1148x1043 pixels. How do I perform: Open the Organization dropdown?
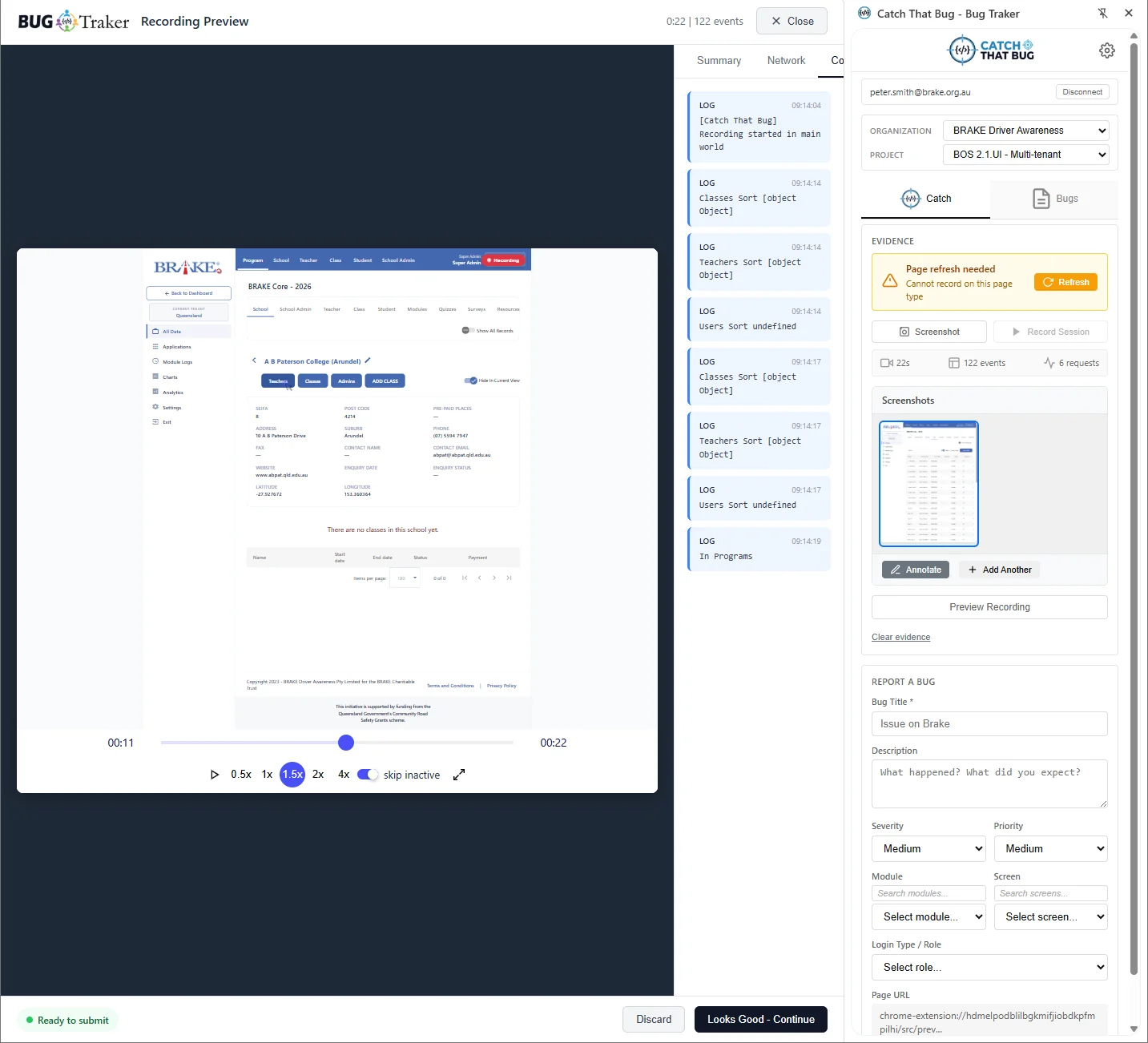coord(1025,131)
